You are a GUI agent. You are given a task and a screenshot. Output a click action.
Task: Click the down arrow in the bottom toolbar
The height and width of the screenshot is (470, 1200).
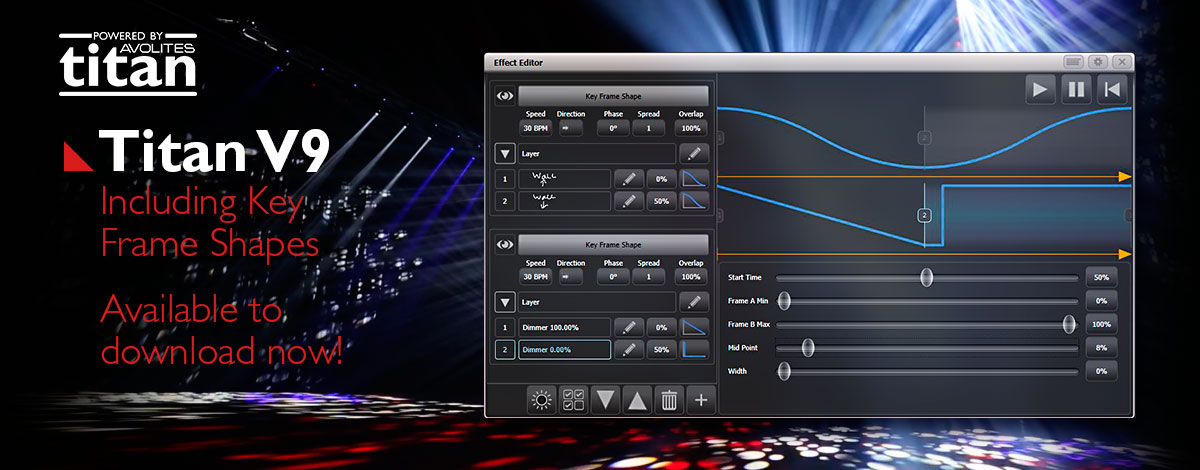coord(606,401)
